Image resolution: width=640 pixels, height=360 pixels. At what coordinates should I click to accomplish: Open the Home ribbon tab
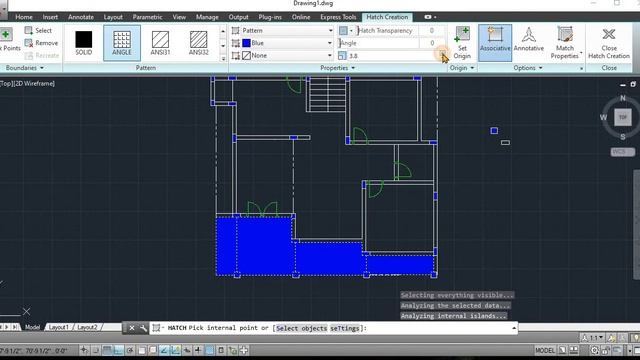click(x=24, y=17)
